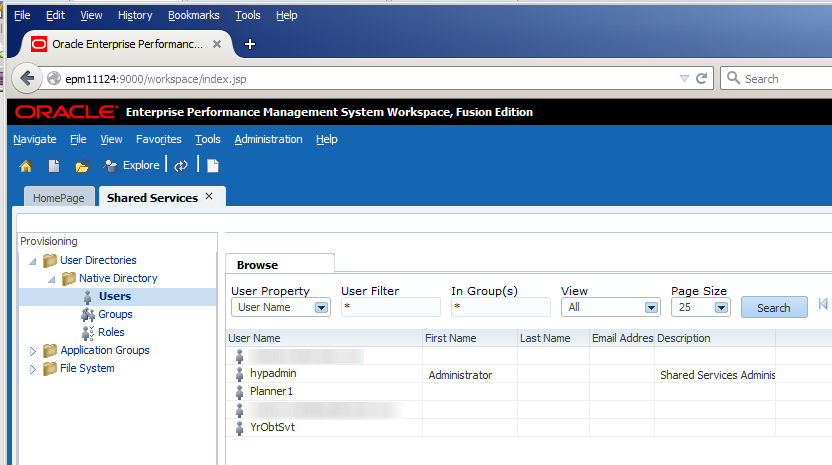Click the first page navigation icon
The width and height of the screenshot is (832, 465).
click(822, 304)
